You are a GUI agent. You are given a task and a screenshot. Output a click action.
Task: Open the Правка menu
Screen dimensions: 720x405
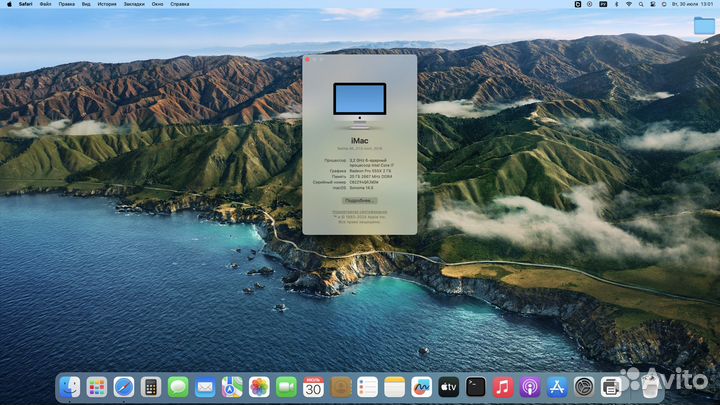[x=67, y=4]
